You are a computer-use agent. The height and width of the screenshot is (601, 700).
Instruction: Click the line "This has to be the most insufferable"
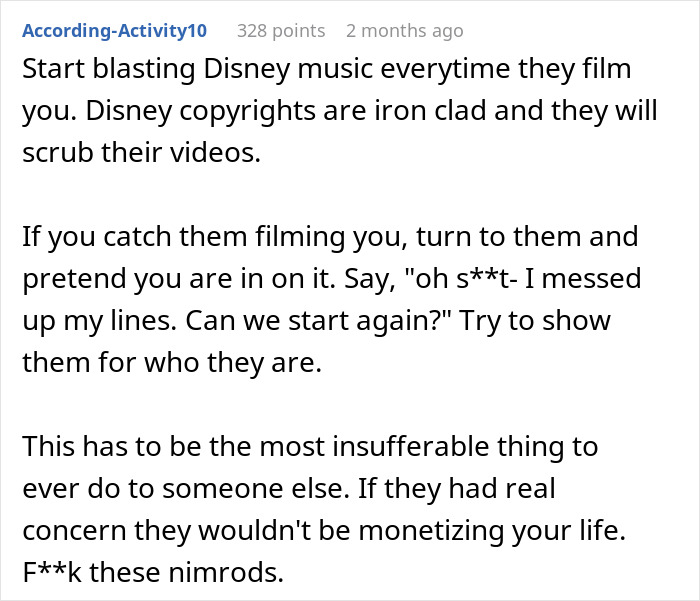310,447
